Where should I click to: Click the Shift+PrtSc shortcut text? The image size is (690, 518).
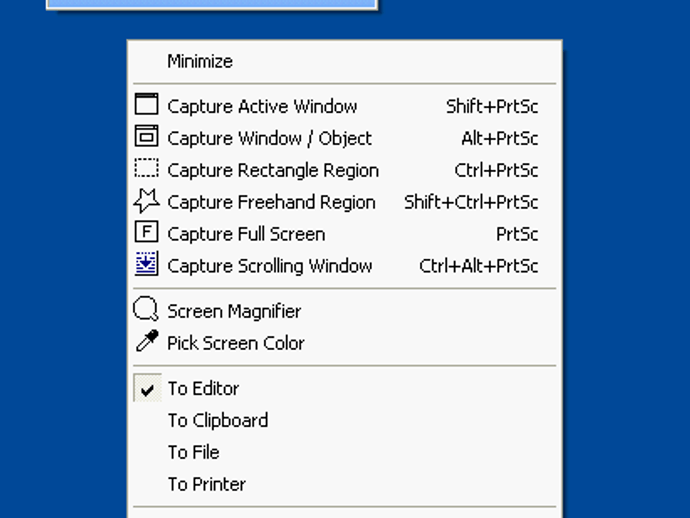492,106
